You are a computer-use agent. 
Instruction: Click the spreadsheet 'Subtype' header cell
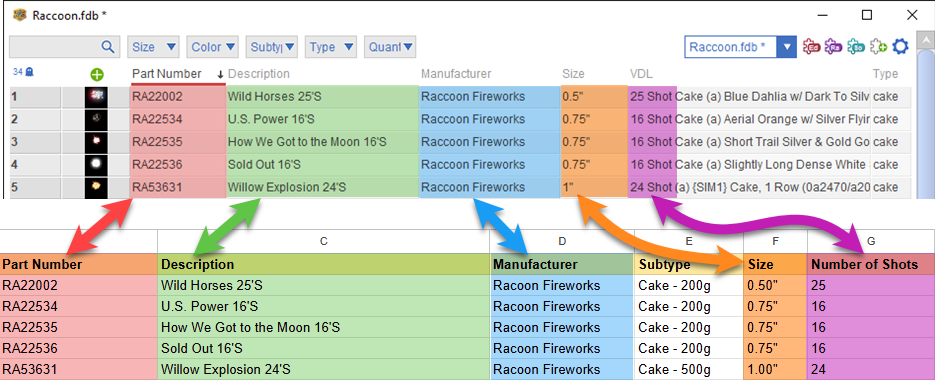pyautogui.click(x=689, y=264)
